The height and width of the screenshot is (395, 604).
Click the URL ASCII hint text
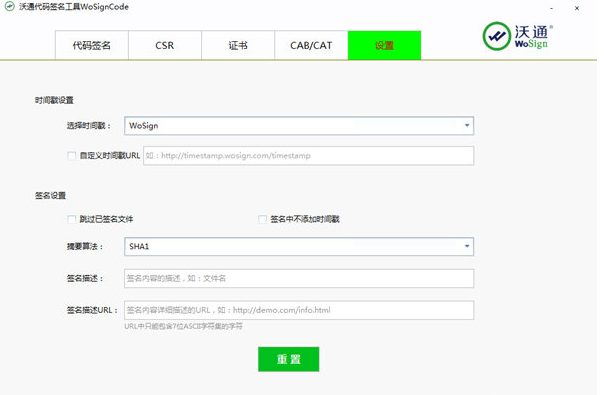click(x=183, y=326)
